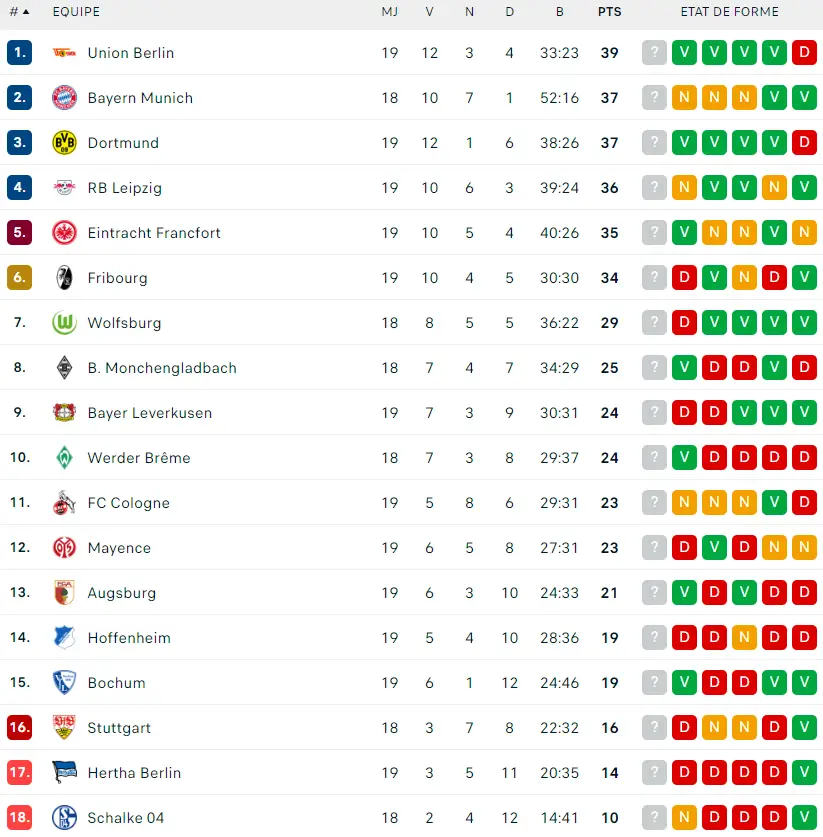The height and width of the screenshot is (837, 823).
Task: Click Union Berlin's grey question mark form box
Action: 654,53
